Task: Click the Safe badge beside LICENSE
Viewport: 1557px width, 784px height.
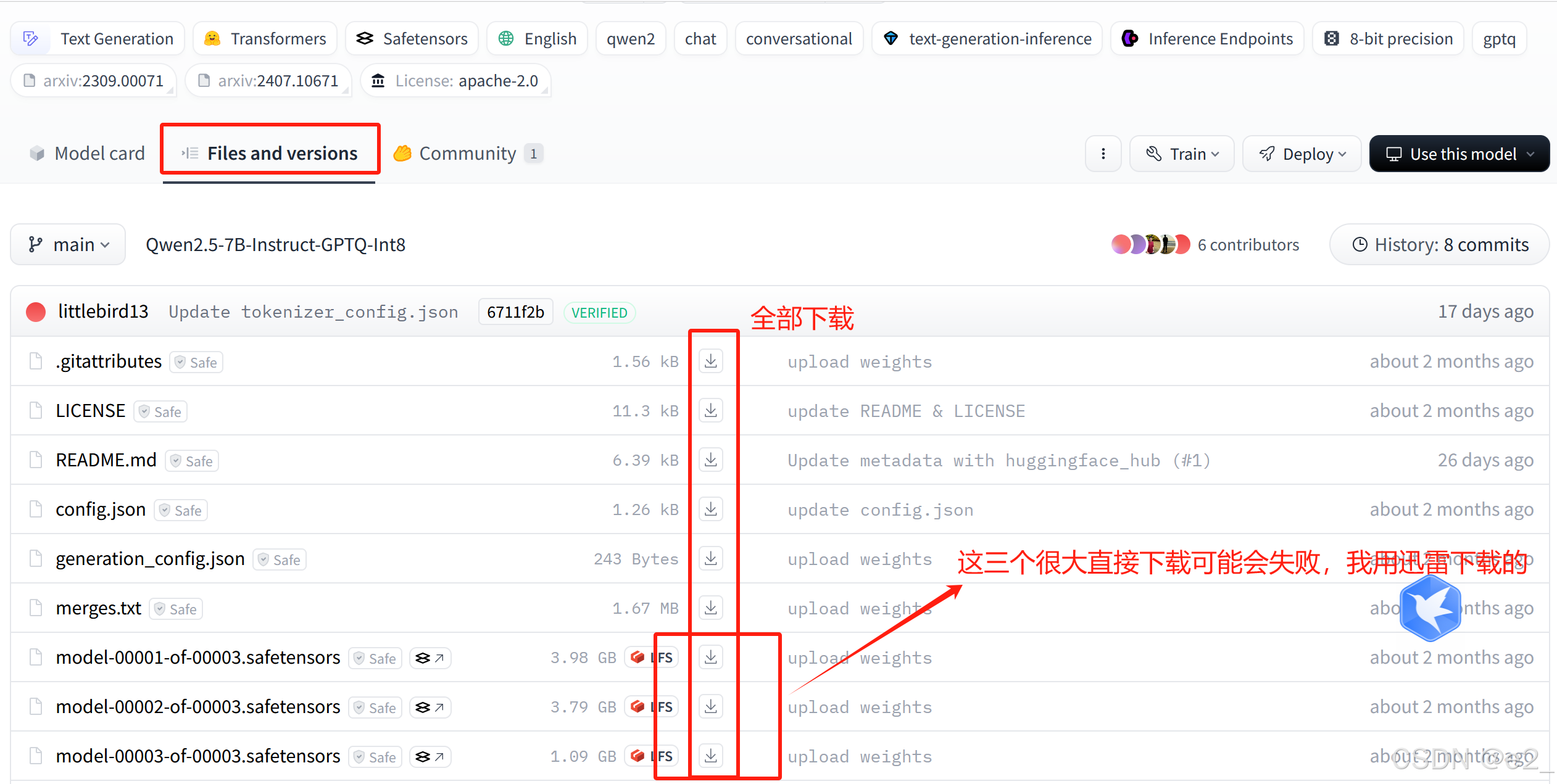Action: pyautogui.click(x=160, y=411)
